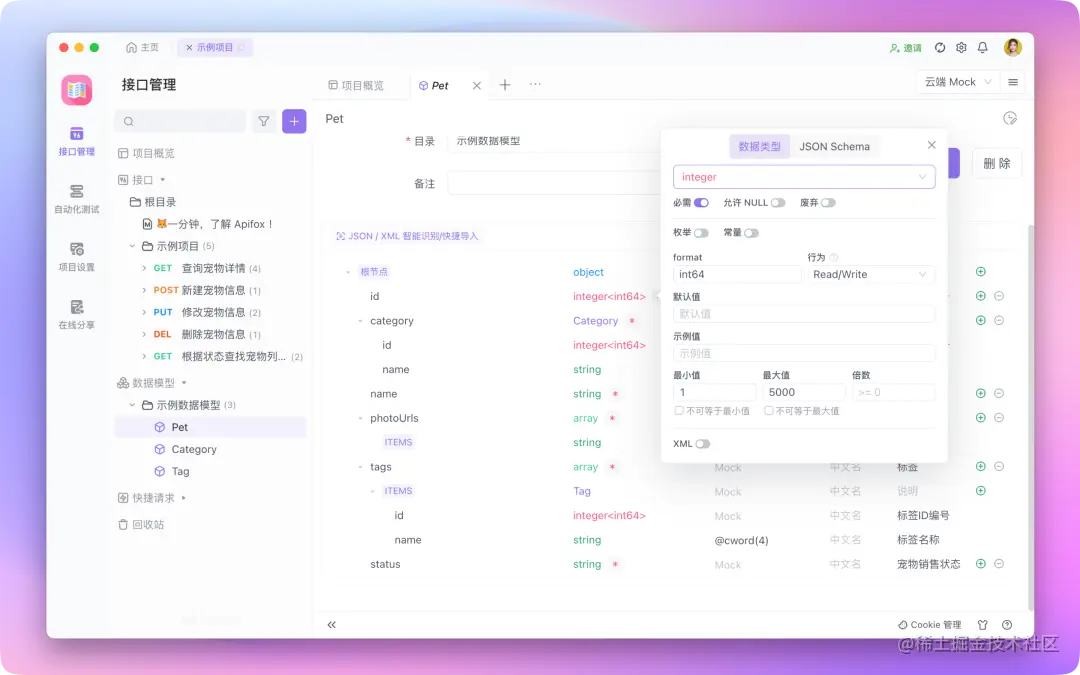Click the 删除 button
Screen dimensions: 1080x675
[x=996, y=163]
